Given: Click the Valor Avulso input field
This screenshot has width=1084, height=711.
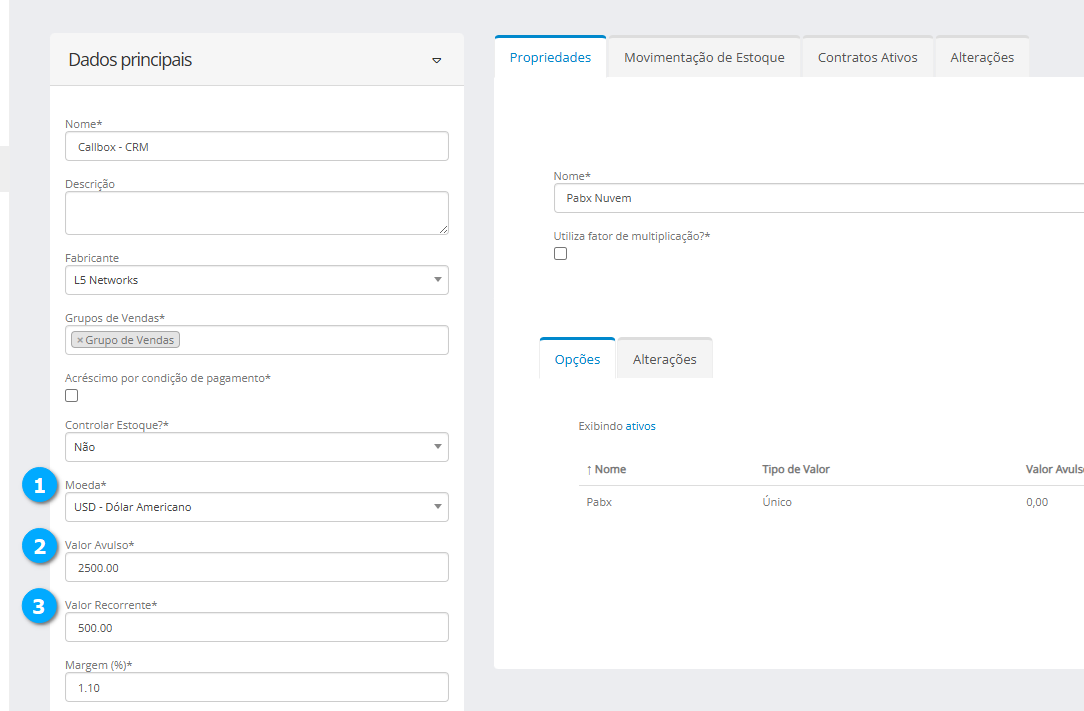Looking at the screenshot, I should coord(256,567).
